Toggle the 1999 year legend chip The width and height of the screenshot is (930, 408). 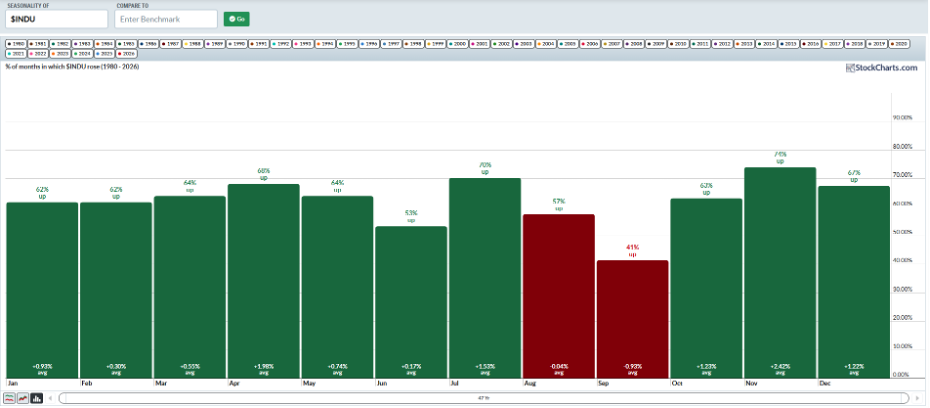click(436, 44)
